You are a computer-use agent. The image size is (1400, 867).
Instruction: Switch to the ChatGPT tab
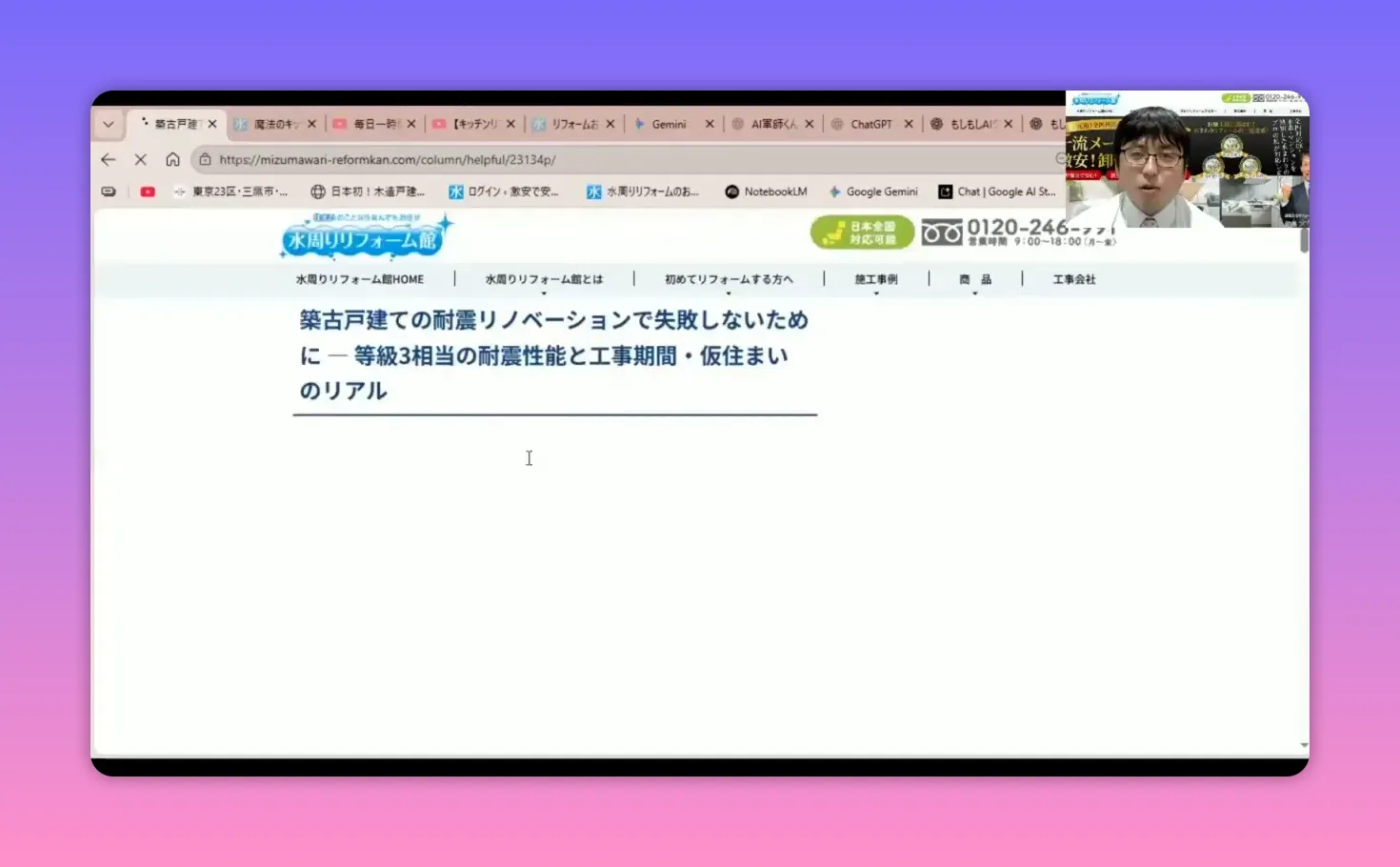[x=870, y=123]
